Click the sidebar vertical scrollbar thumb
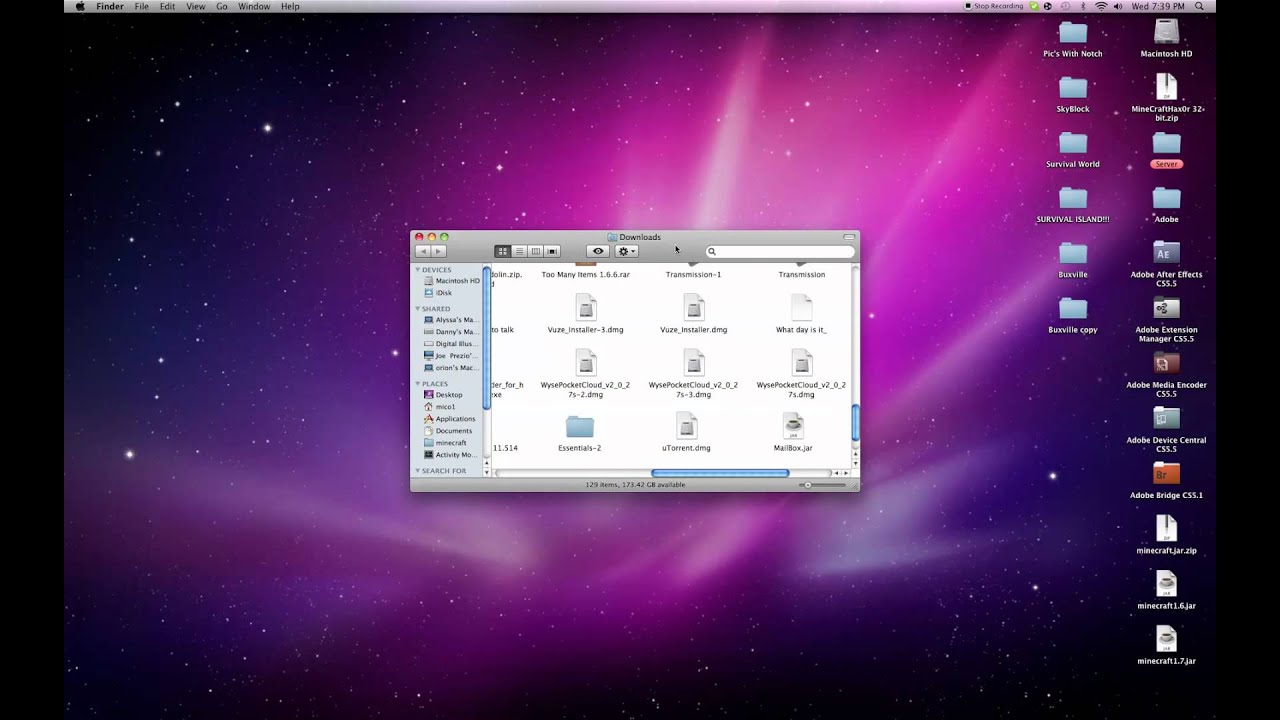This screenshot has width=1280, height=720. tap(487, 337)
